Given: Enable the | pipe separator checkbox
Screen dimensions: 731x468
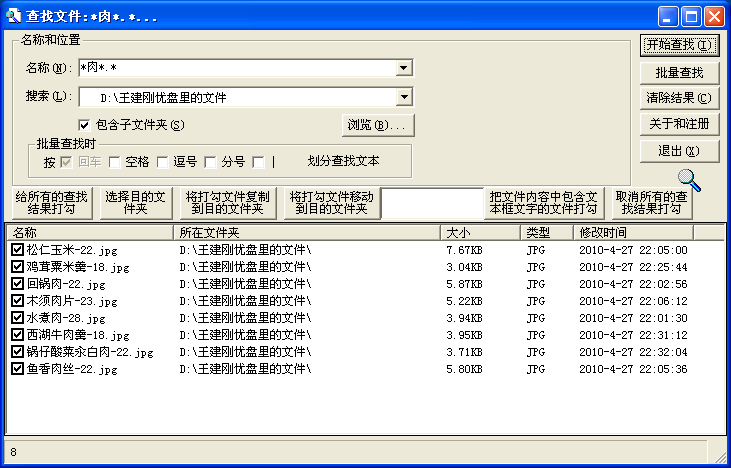Looking at the screenshot, I should point(258,162).
